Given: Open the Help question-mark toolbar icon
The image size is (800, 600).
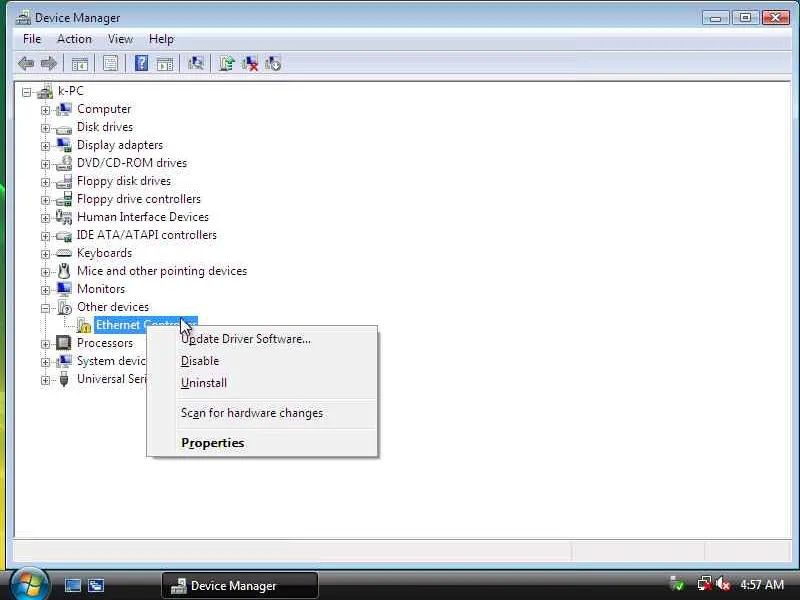Looking at the screenshot, I should tap(141, 63).
